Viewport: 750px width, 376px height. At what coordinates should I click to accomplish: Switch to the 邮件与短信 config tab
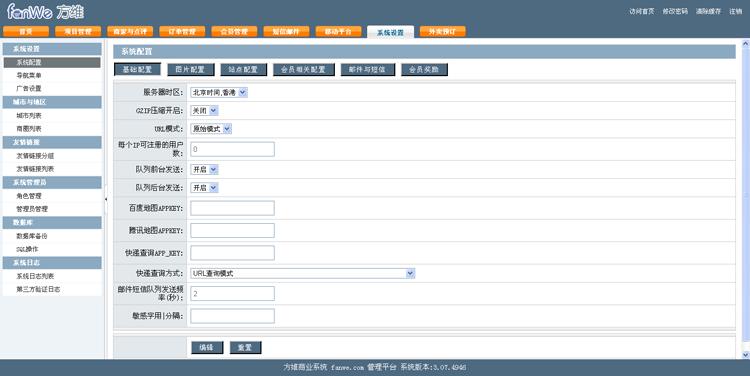[367, 69]
